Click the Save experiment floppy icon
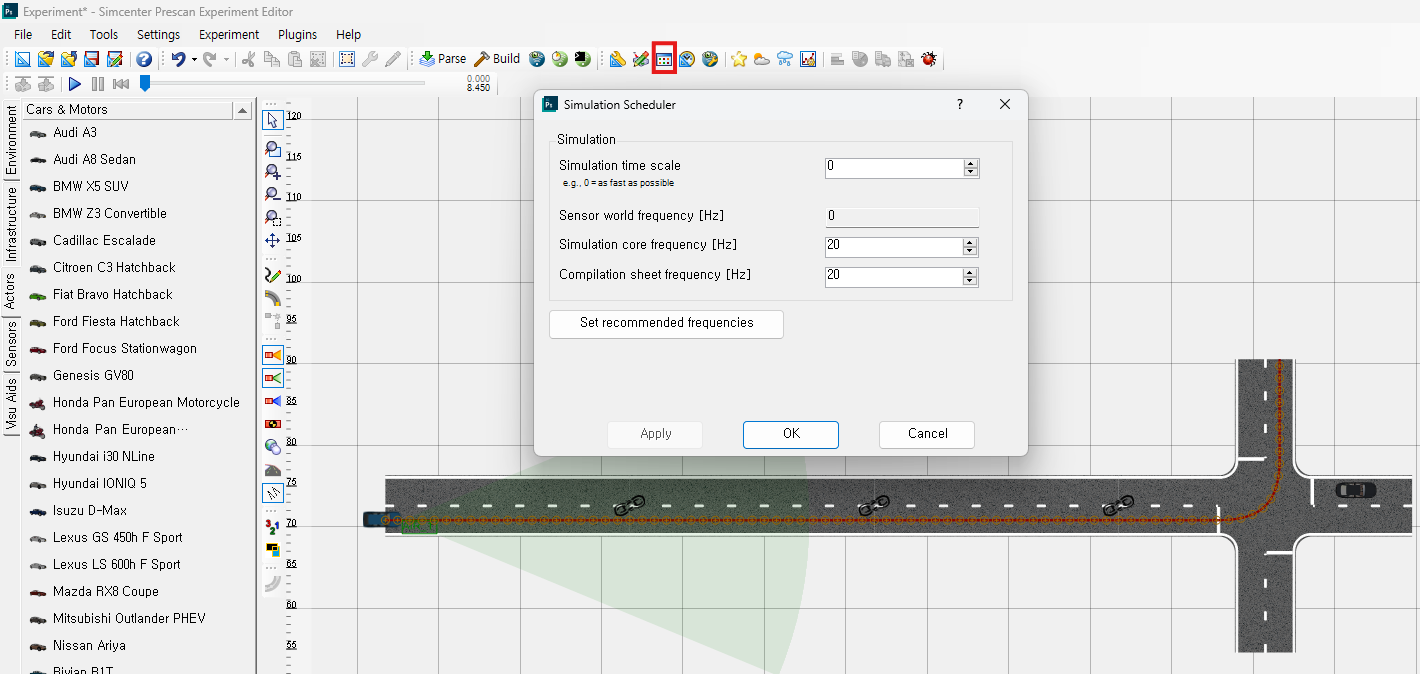The image size is (1420, 674). coord(92,59)
